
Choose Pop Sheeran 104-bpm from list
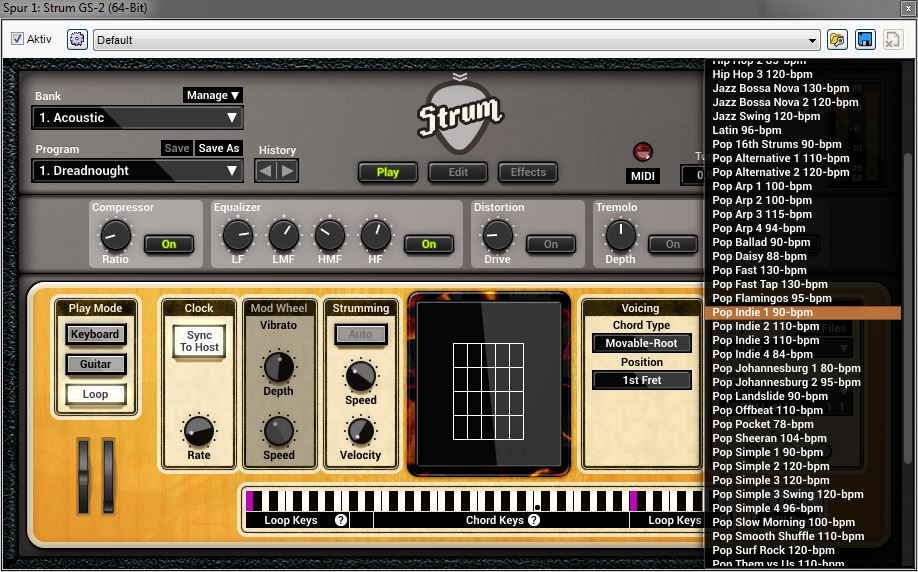click(x=803, y=439)
